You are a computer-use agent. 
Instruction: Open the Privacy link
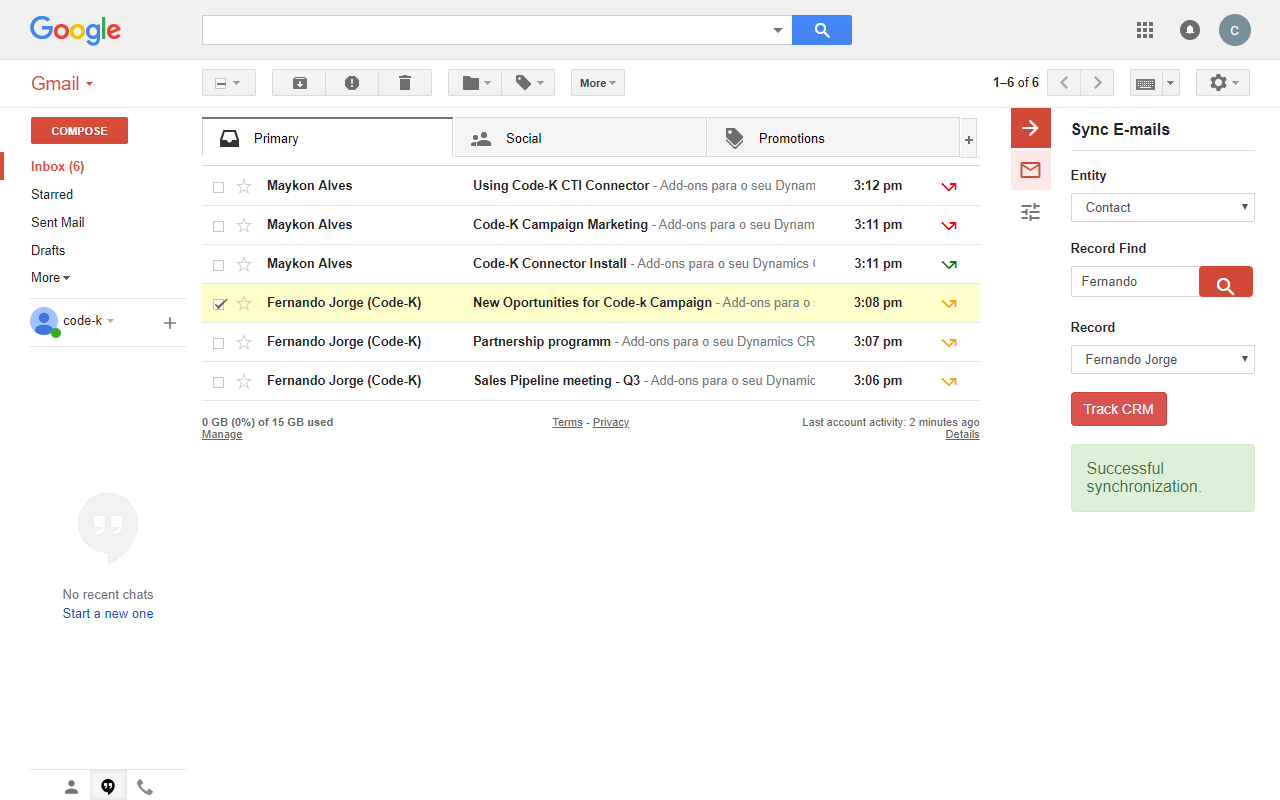[x=611, y=423]
